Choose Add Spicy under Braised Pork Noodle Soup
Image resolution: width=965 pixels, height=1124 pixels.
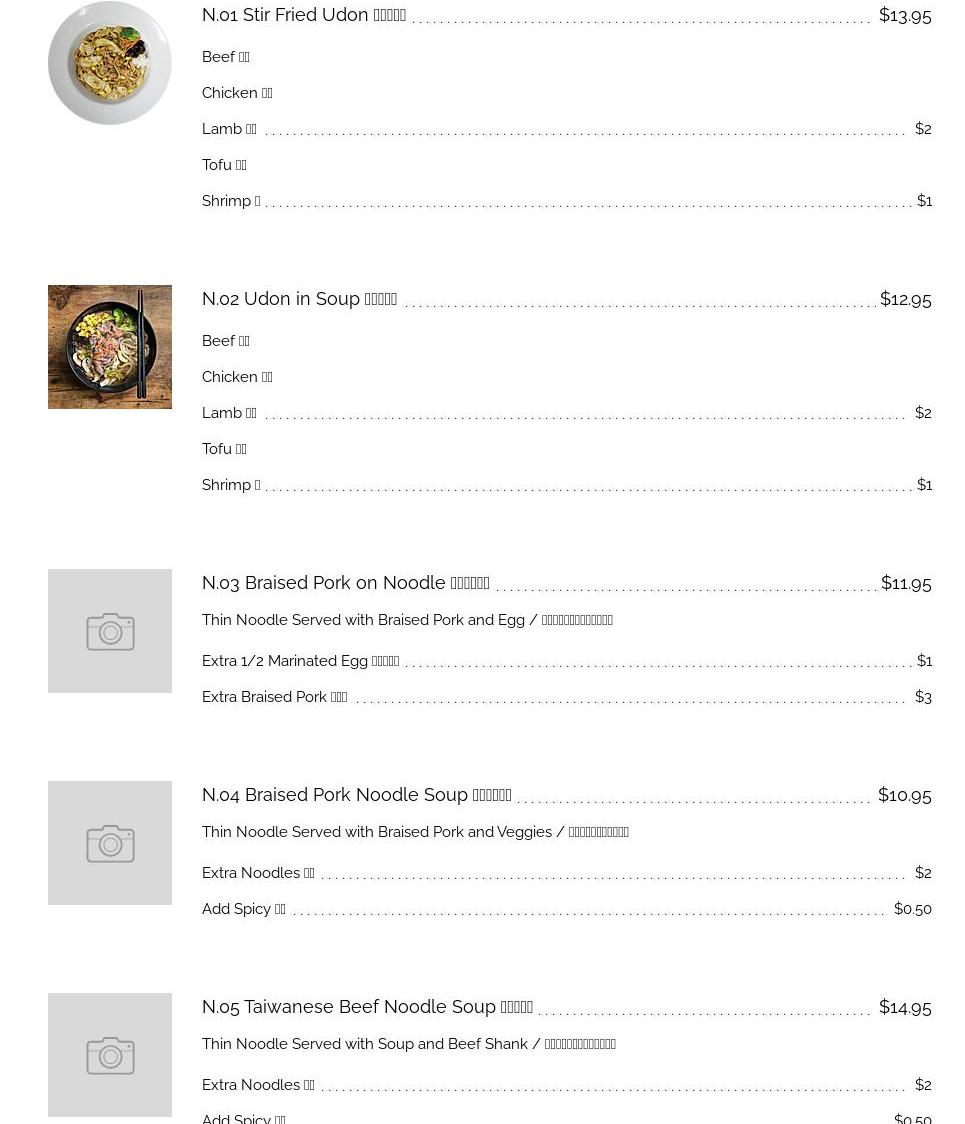tap(243, 909)
